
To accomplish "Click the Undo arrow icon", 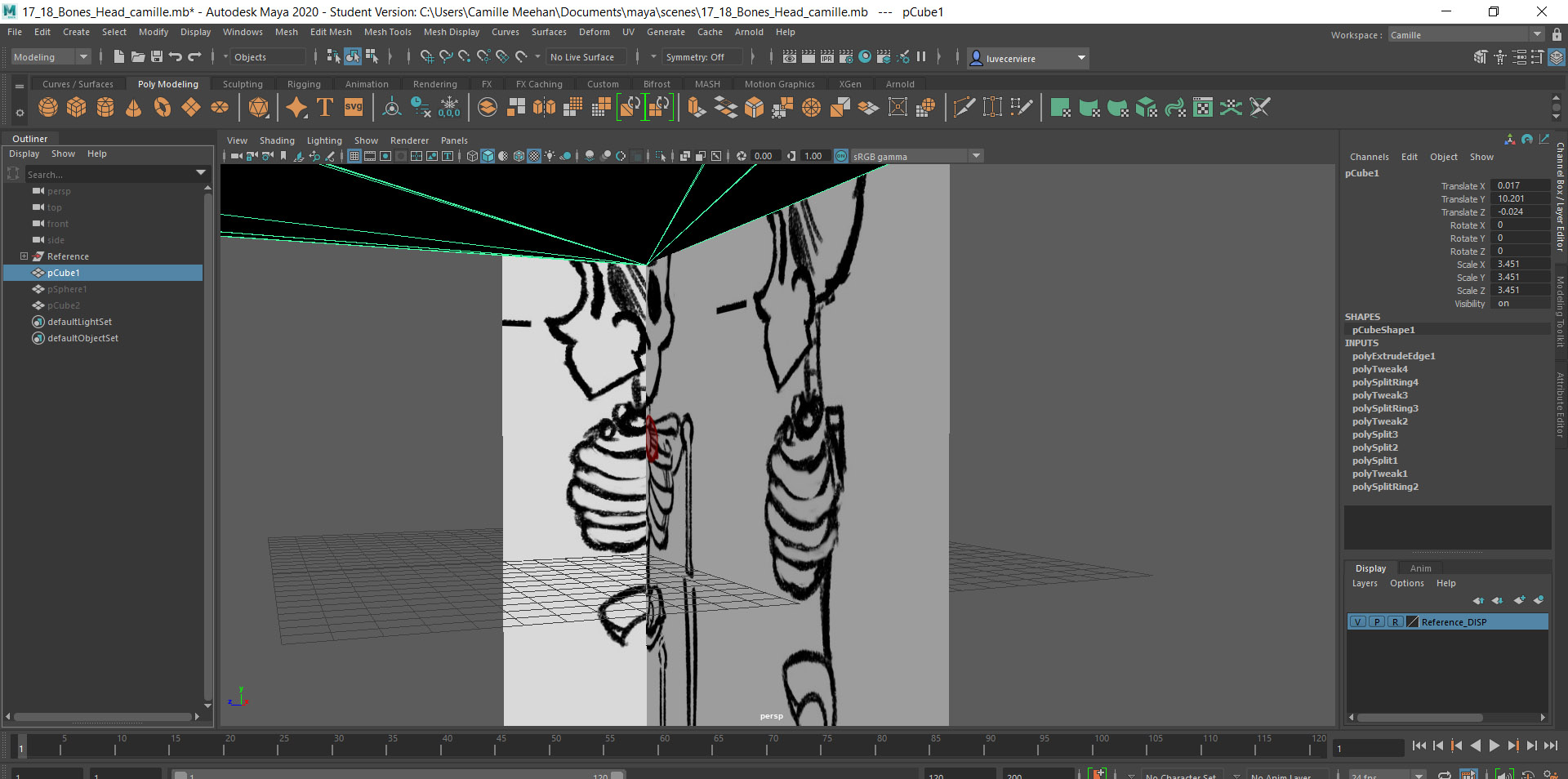I will [176, 56].
